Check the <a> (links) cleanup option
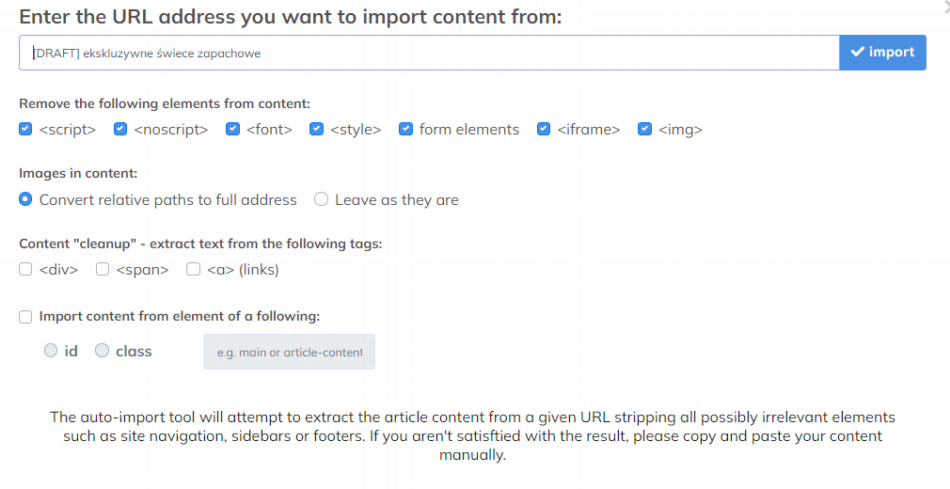The image size is (950, 489). [x=194, y=269]
